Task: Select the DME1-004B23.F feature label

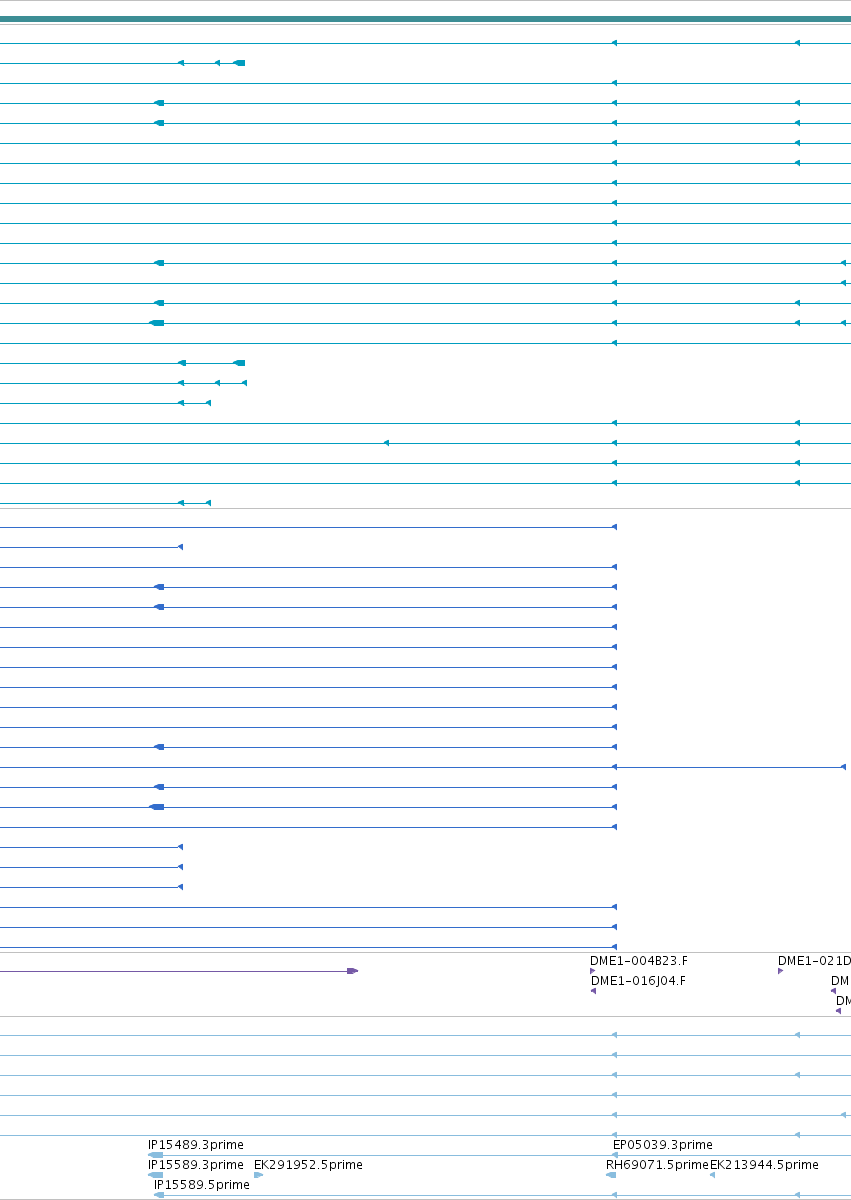Action: 639,961
